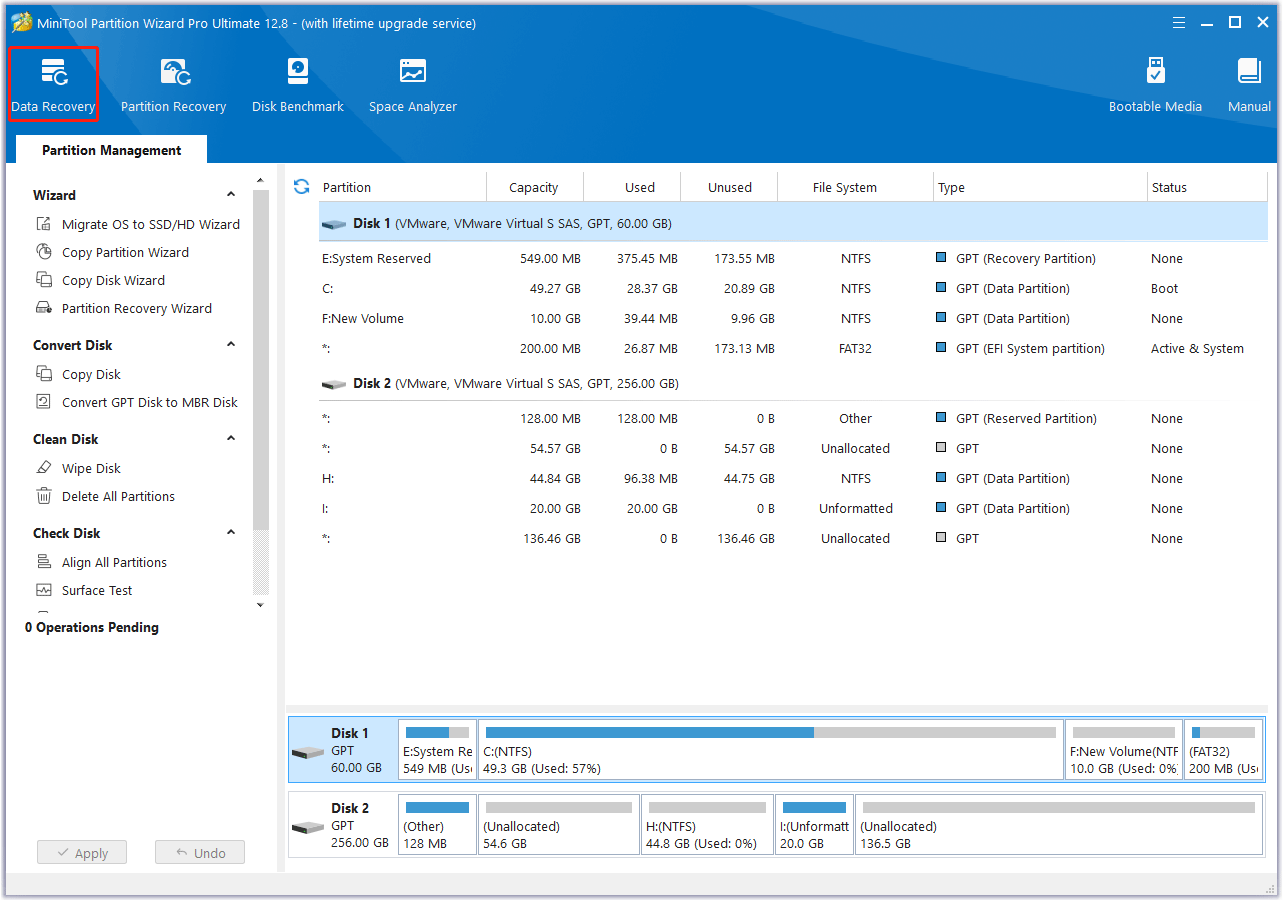Click the Undo button
The width and height of the screenshot is (1283, 900).
point(199,852)
